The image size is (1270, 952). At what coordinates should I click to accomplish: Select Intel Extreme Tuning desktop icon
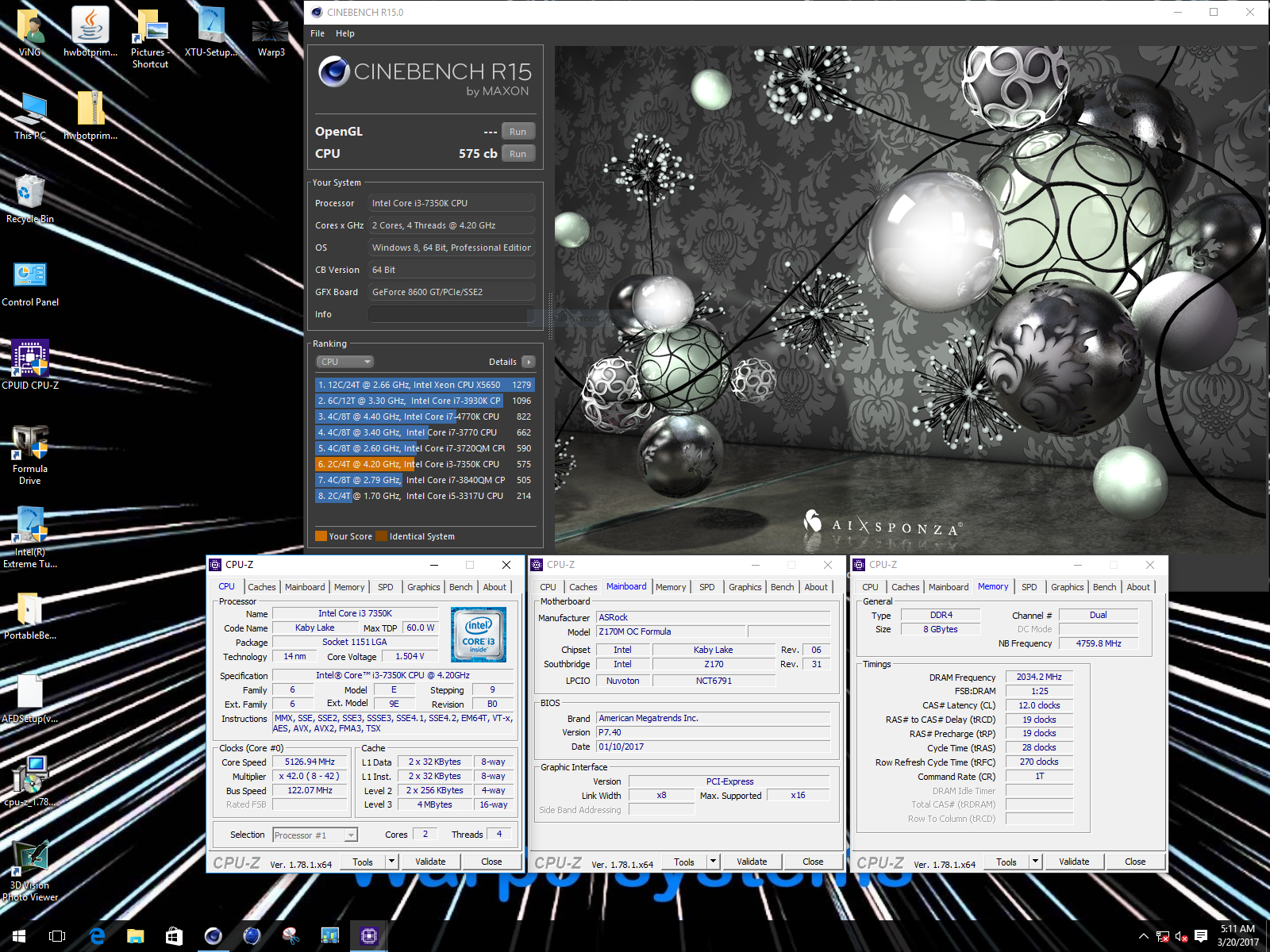pyautogui.click(x=30, y=539)
